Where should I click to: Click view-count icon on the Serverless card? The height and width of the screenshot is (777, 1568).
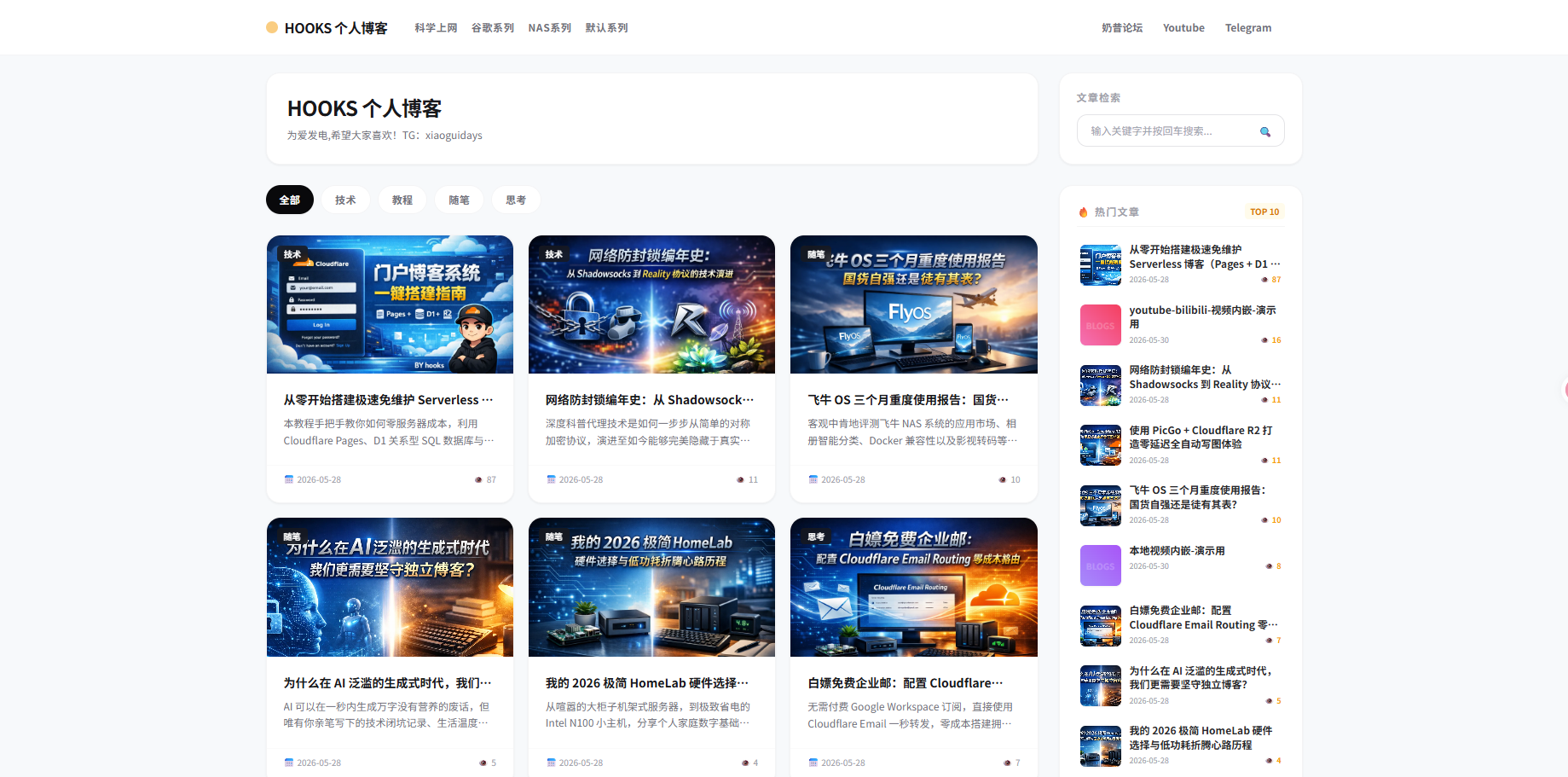478,479
